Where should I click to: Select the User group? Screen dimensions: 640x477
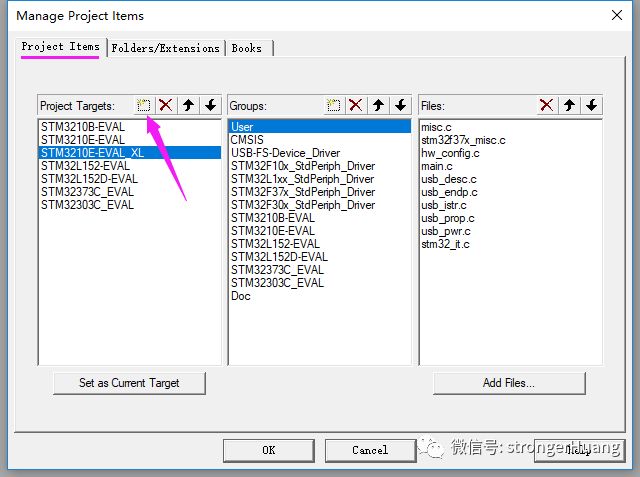point(320,127)
